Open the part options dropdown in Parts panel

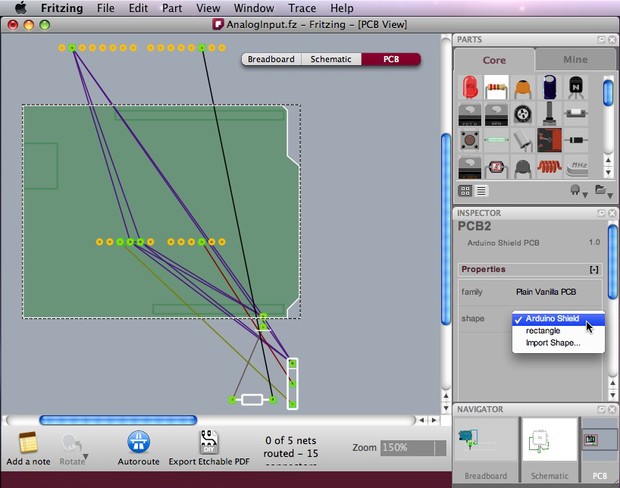579,191
